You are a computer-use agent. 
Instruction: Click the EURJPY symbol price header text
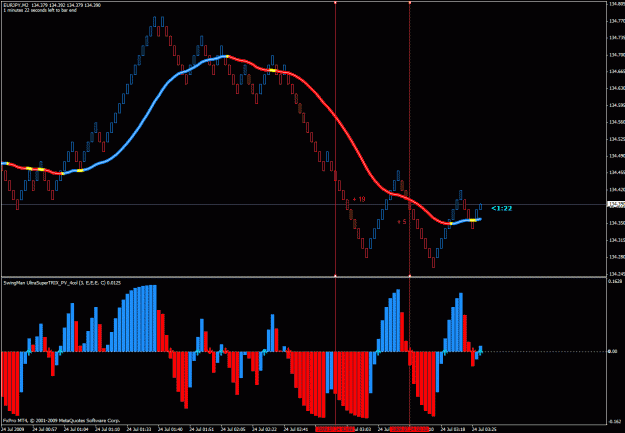[52, 5]
